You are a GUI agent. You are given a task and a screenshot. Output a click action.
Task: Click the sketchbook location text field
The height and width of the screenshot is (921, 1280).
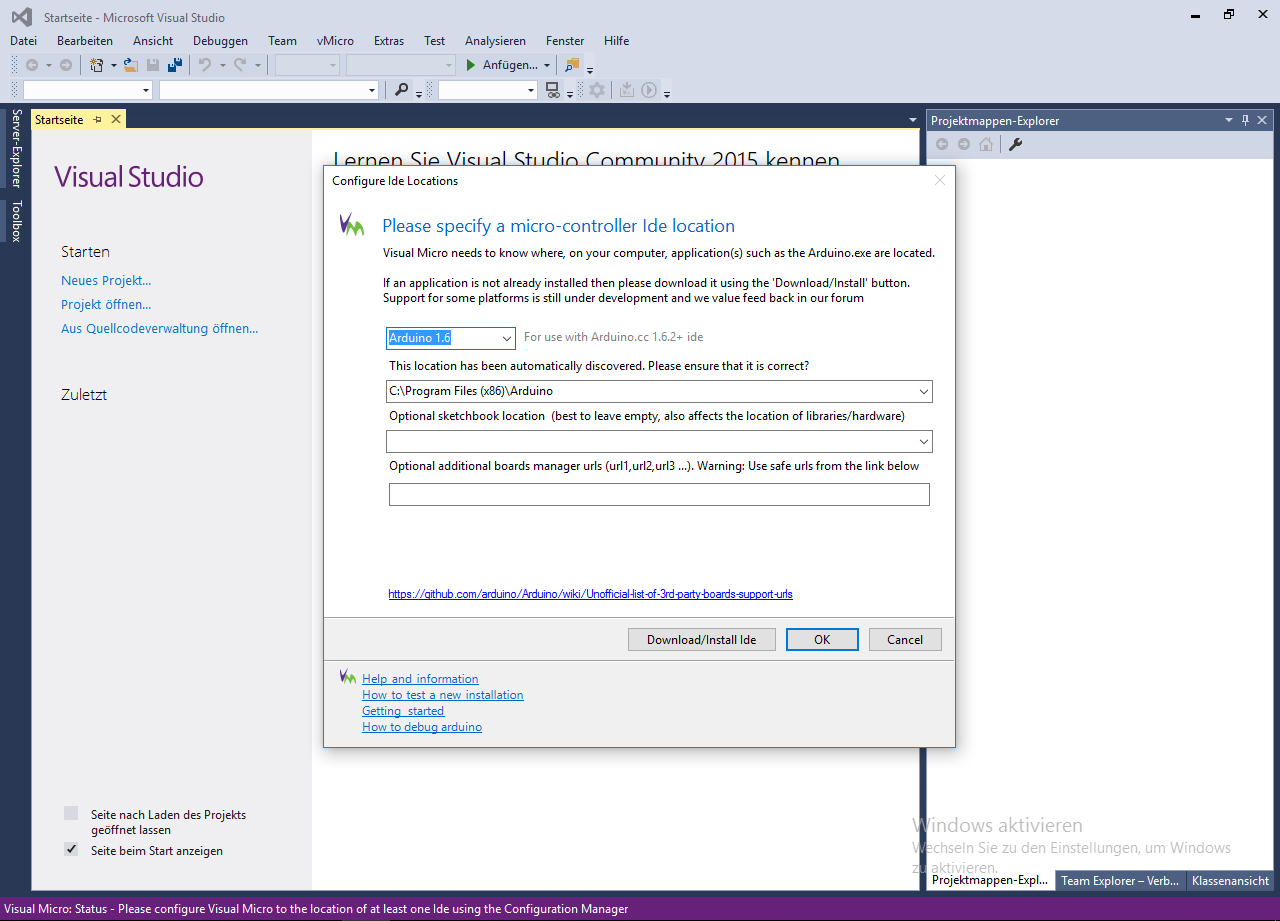650,441
